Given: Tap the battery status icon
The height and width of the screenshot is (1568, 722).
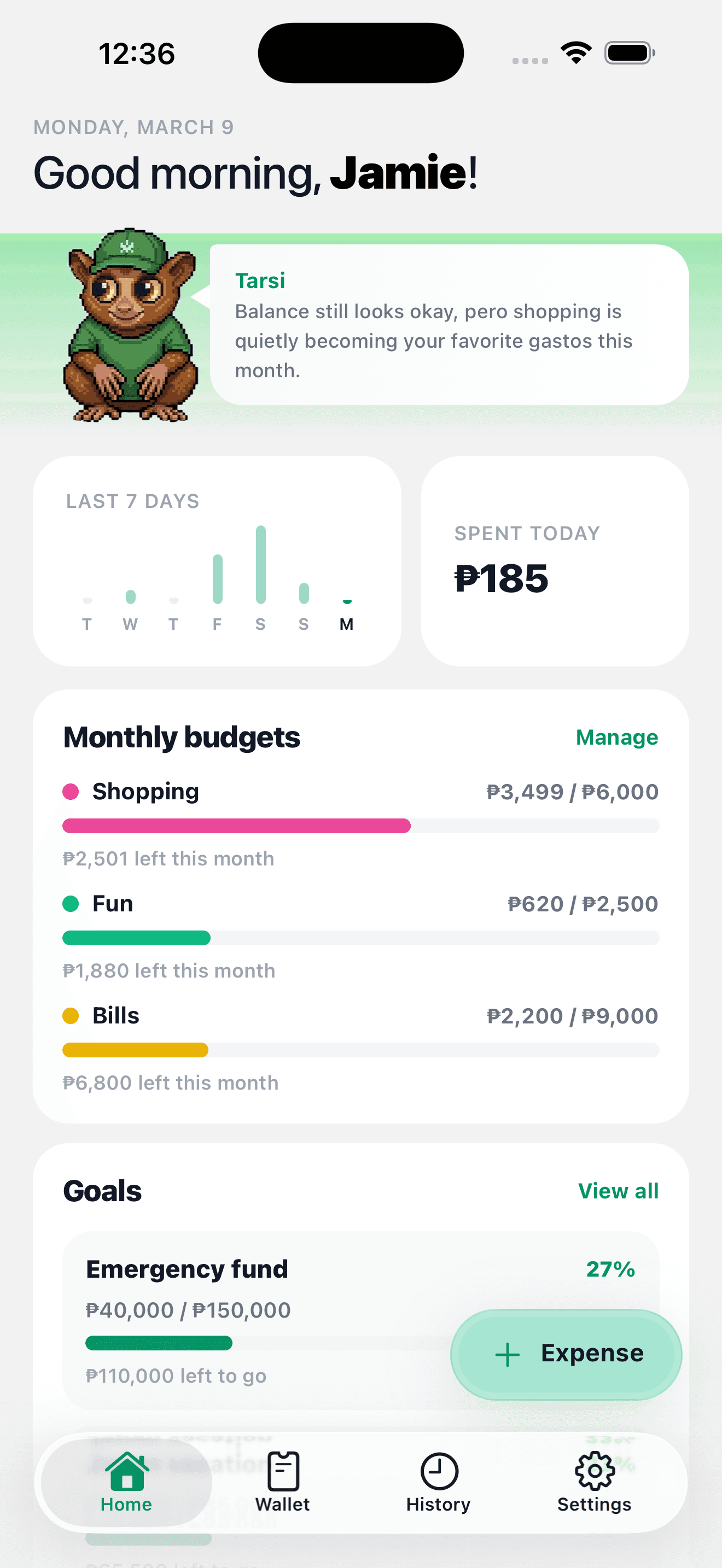Looking at the screenshot, I should [x=630, y=53].
